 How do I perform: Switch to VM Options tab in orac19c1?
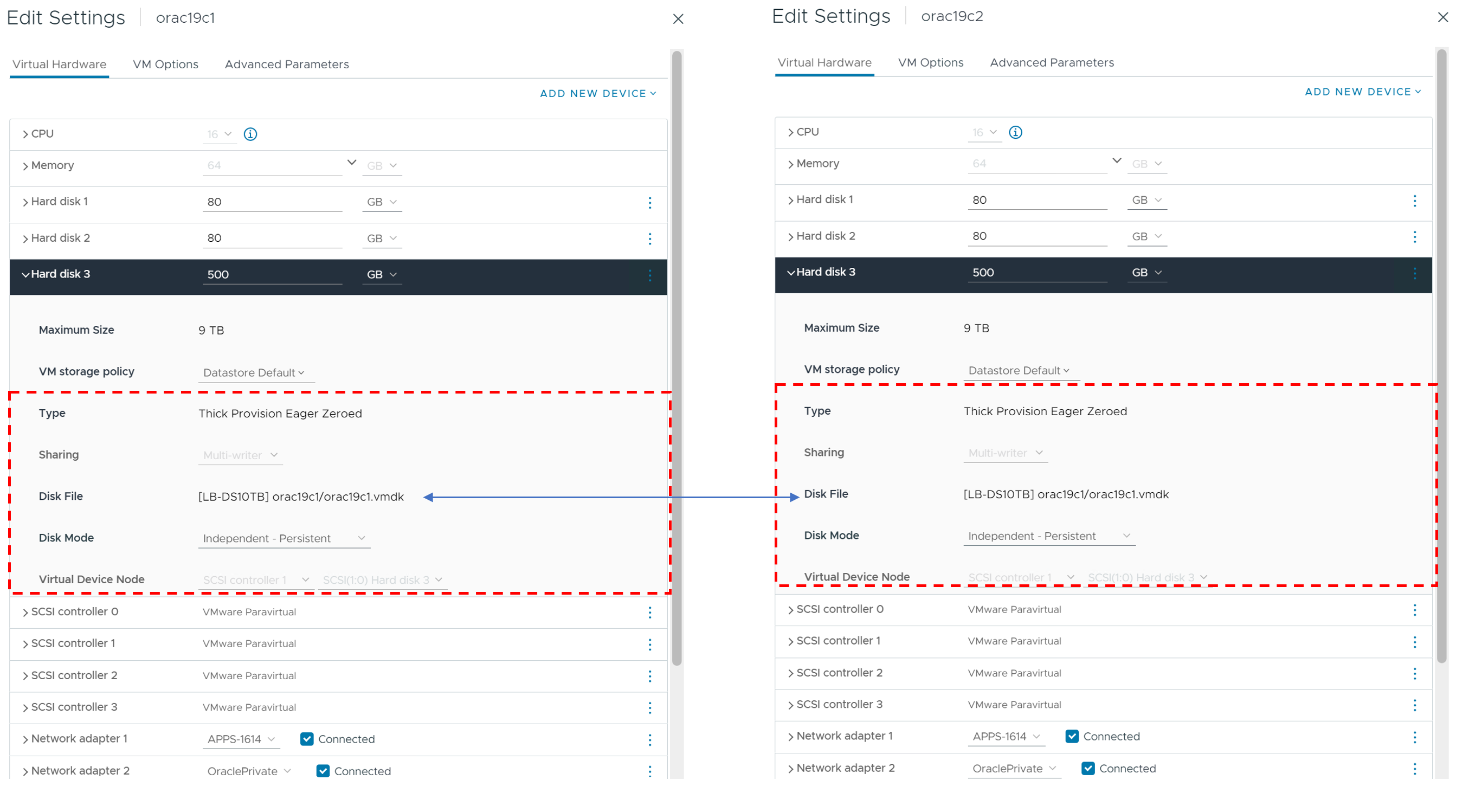(x=165, y=65)
